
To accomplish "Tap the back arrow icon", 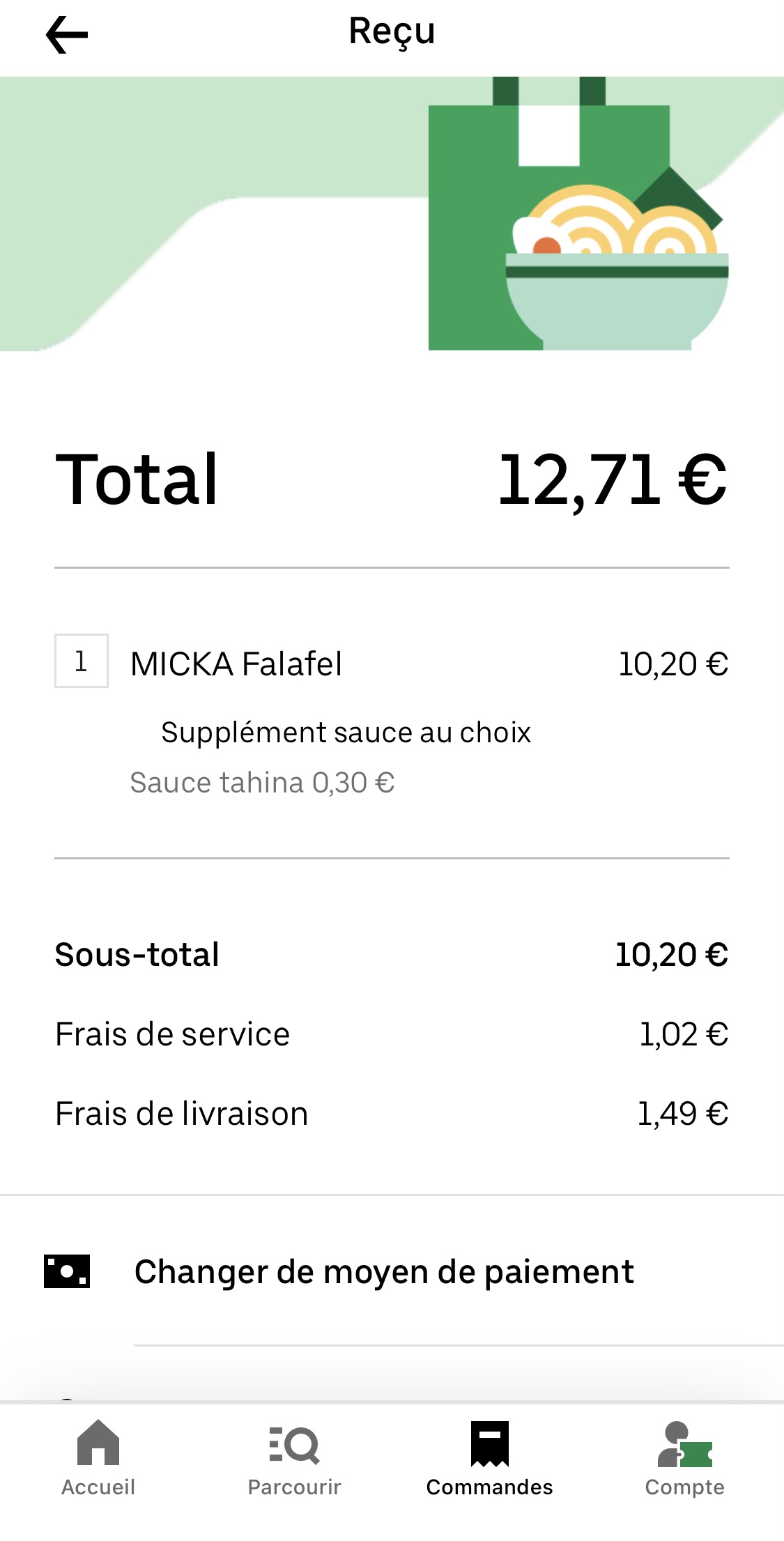I will pos(67,35).
